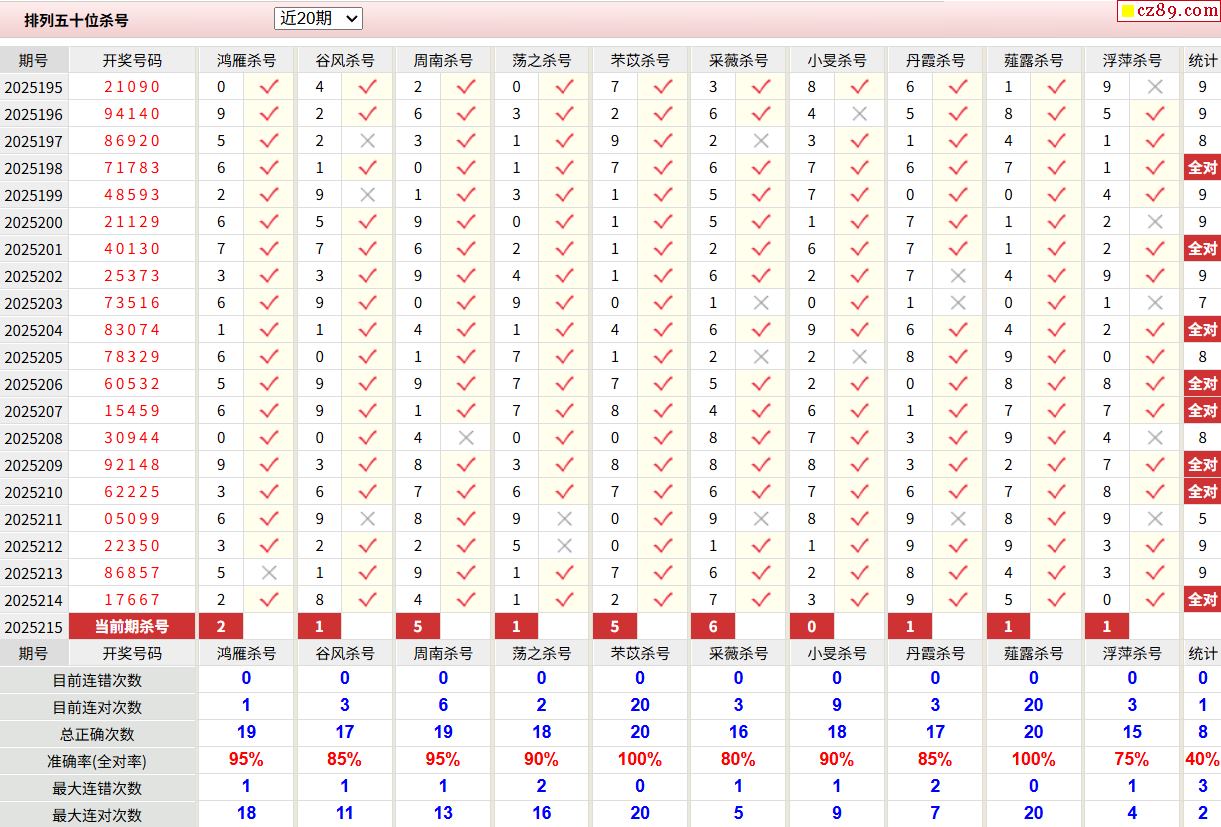Image resolution: width=1221 pixels, height=827 pixels.
Task: Click the 全对 badge in row 2025201
Action: (x=1202, y=249)
